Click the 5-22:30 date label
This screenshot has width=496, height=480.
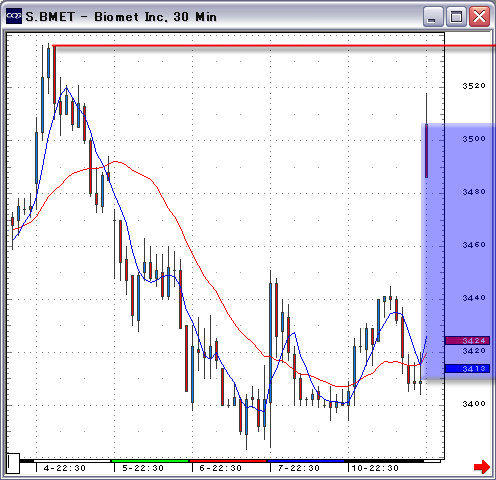[143, 468]
